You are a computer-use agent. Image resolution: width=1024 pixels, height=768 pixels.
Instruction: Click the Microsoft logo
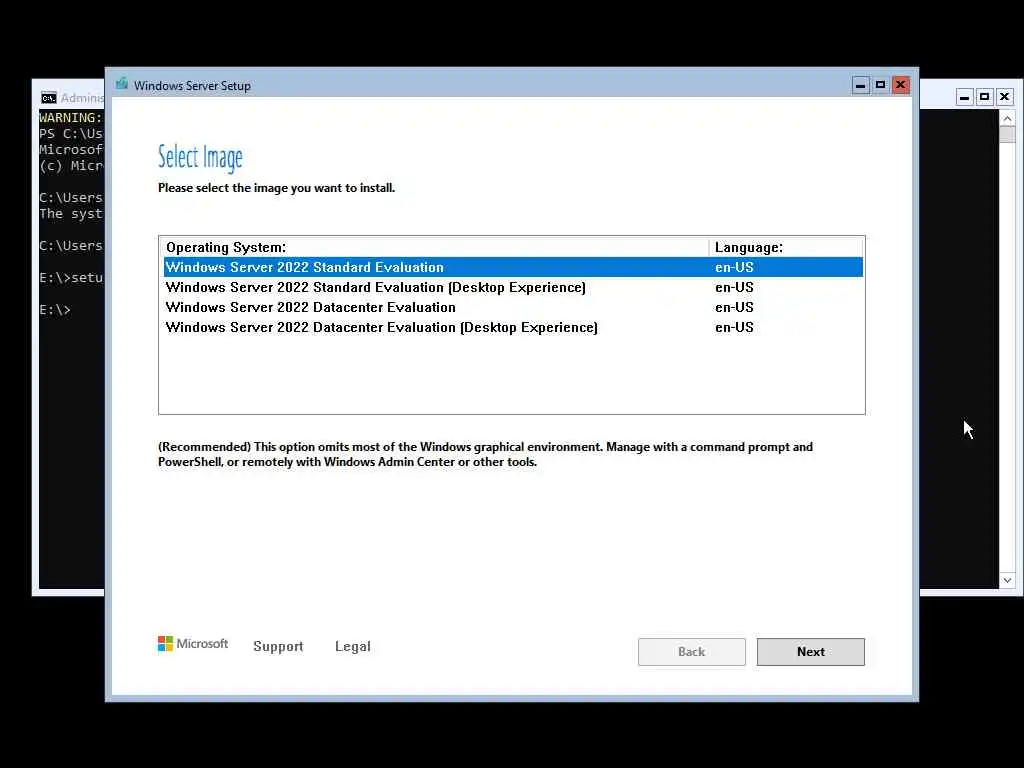pyautogui.click(x=193, y=644)
